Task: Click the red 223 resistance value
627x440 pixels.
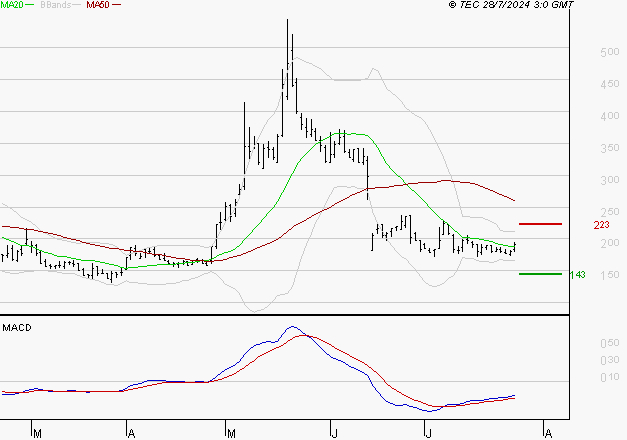Action: pos(601,225)
